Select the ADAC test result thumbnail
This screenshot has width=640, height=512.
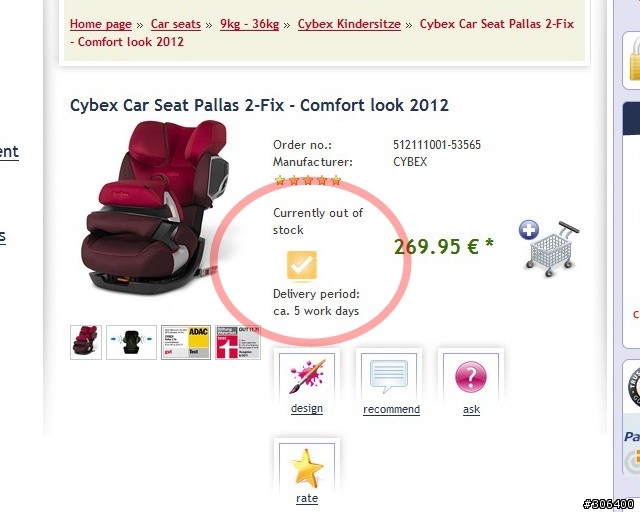tap(186, 342)
